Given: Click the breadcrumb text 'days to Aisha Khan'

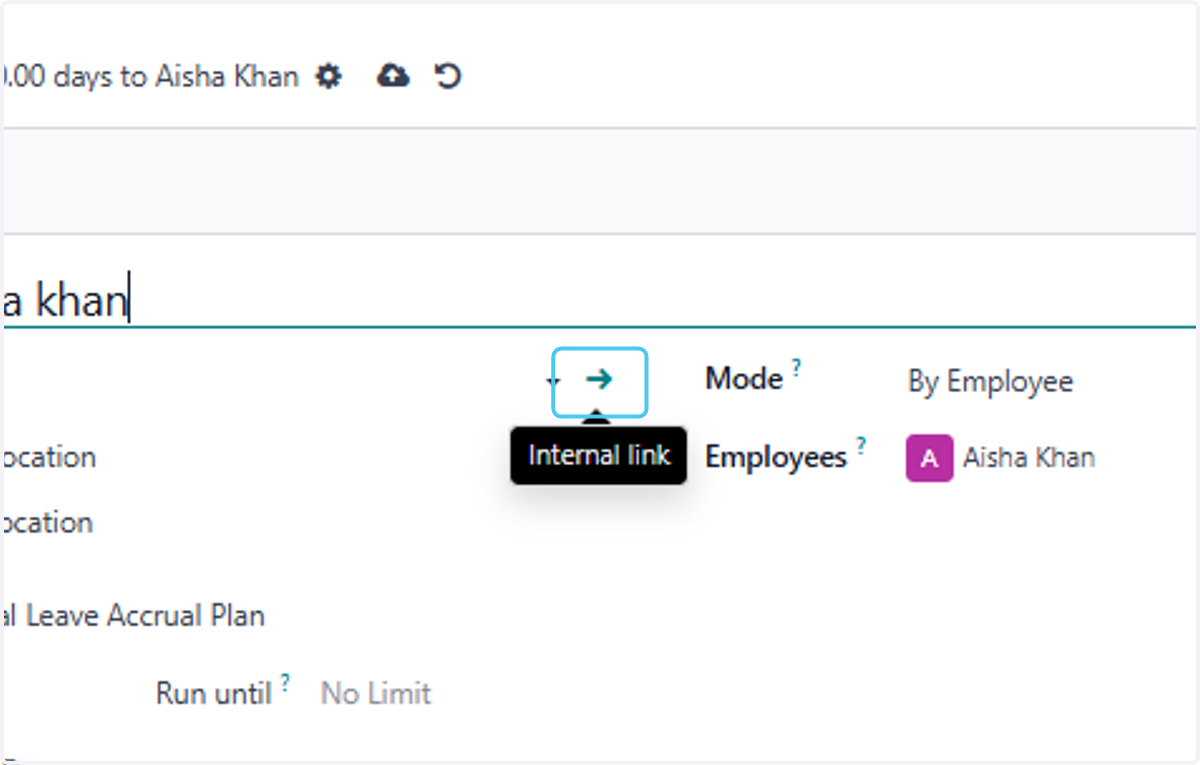Looking at the screenshot, I should 176,77.
